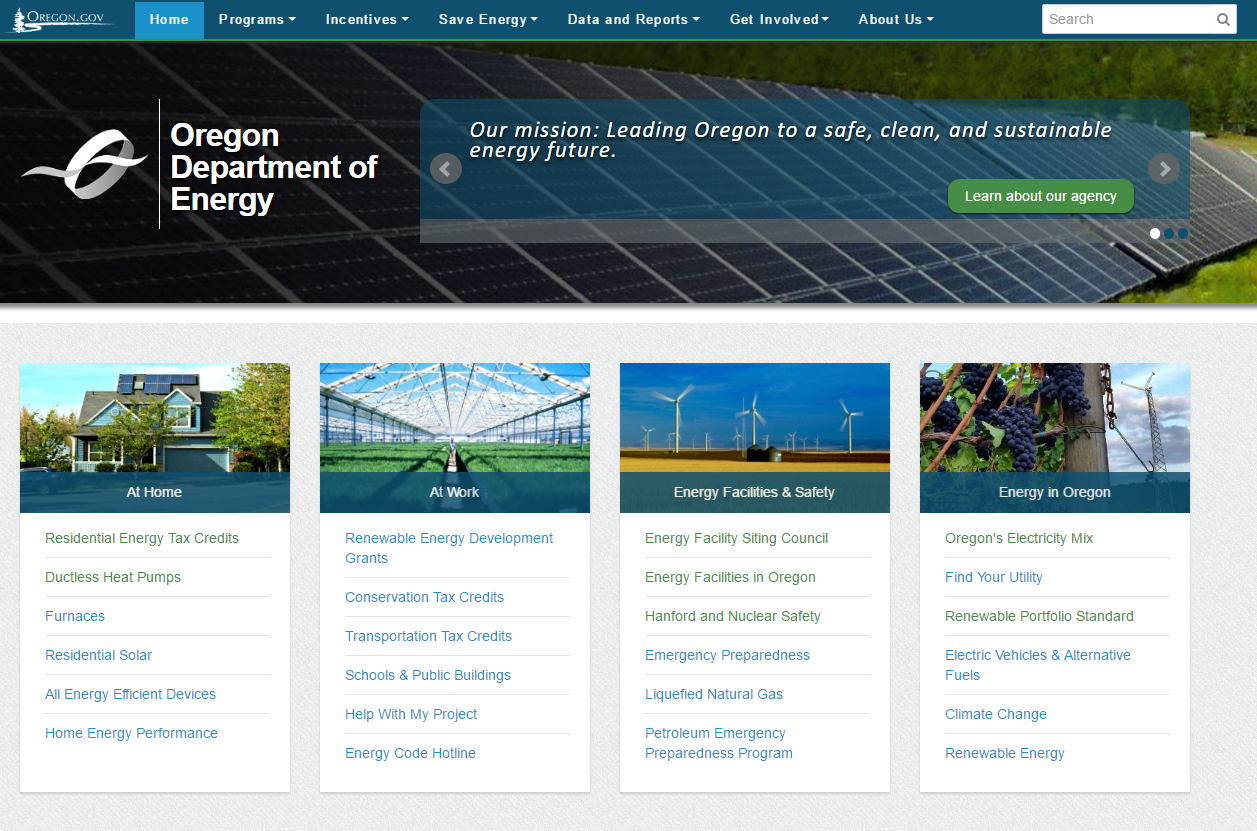Image resolution: width=1257 pixels, height=831 pixels.
Task: Click the search magnifier icon
Action: click(x=1223, y=19)
